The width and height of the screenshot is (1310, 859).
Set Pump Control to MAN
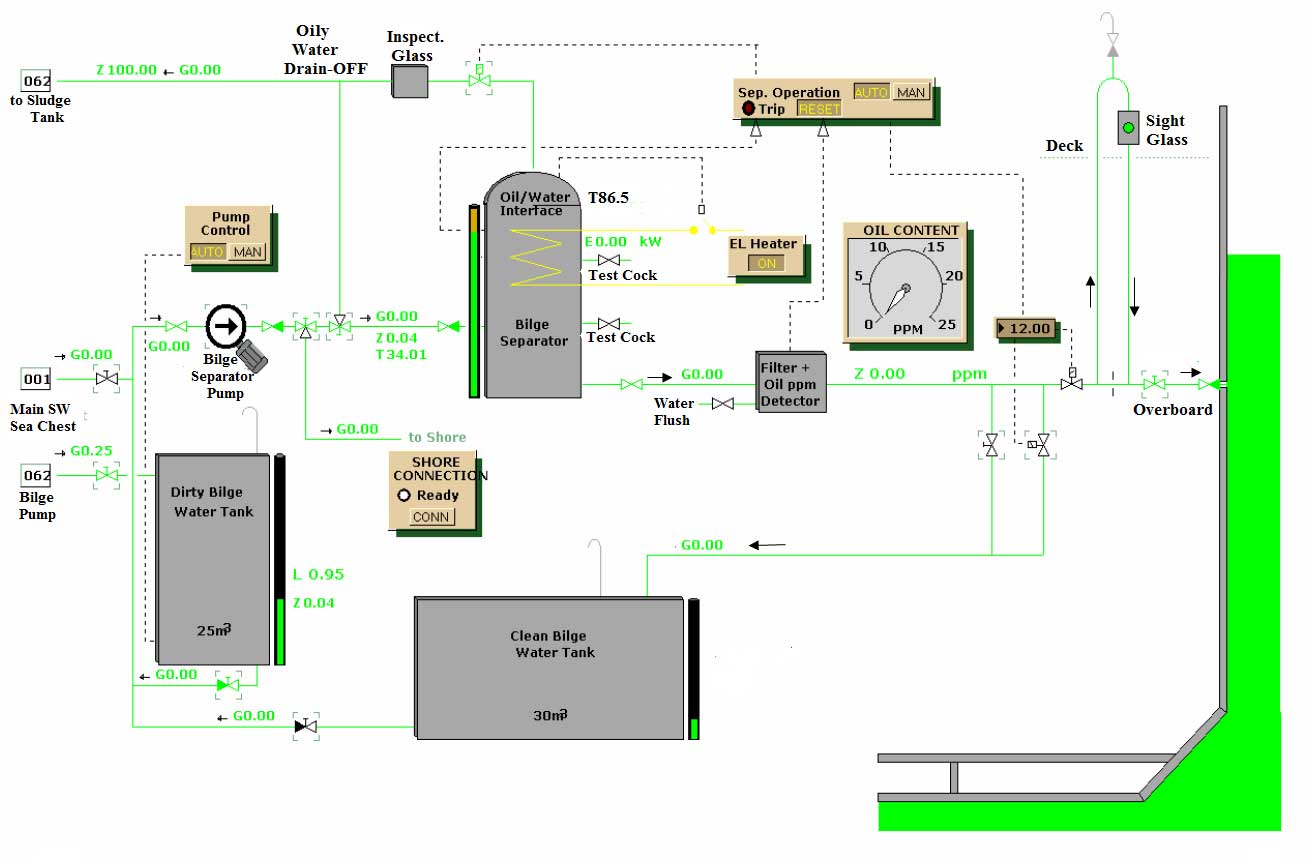247,252
